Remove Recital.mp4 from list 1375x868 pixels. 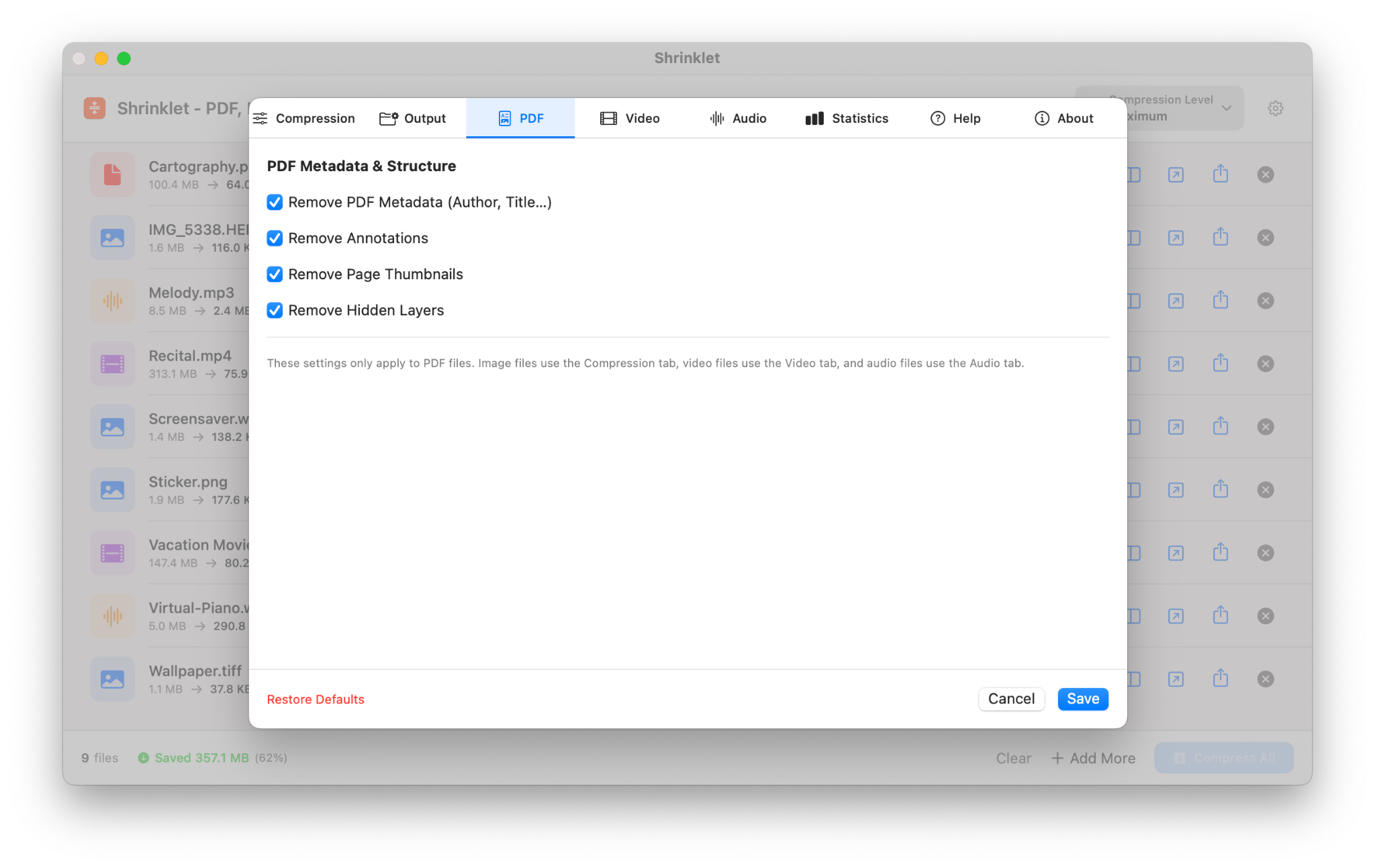pyautogui.click(x=1266, y=364)
